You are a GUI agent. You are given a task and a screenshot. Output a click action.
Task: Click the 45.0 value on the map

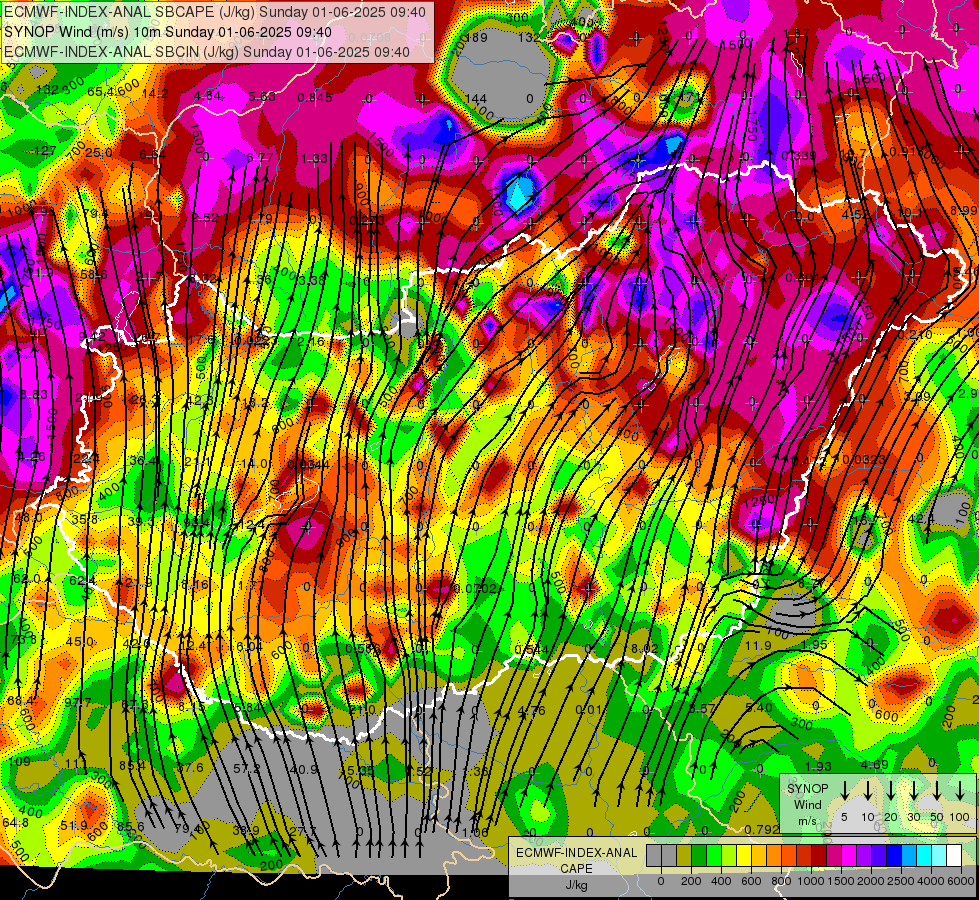[x=79, y=641]
